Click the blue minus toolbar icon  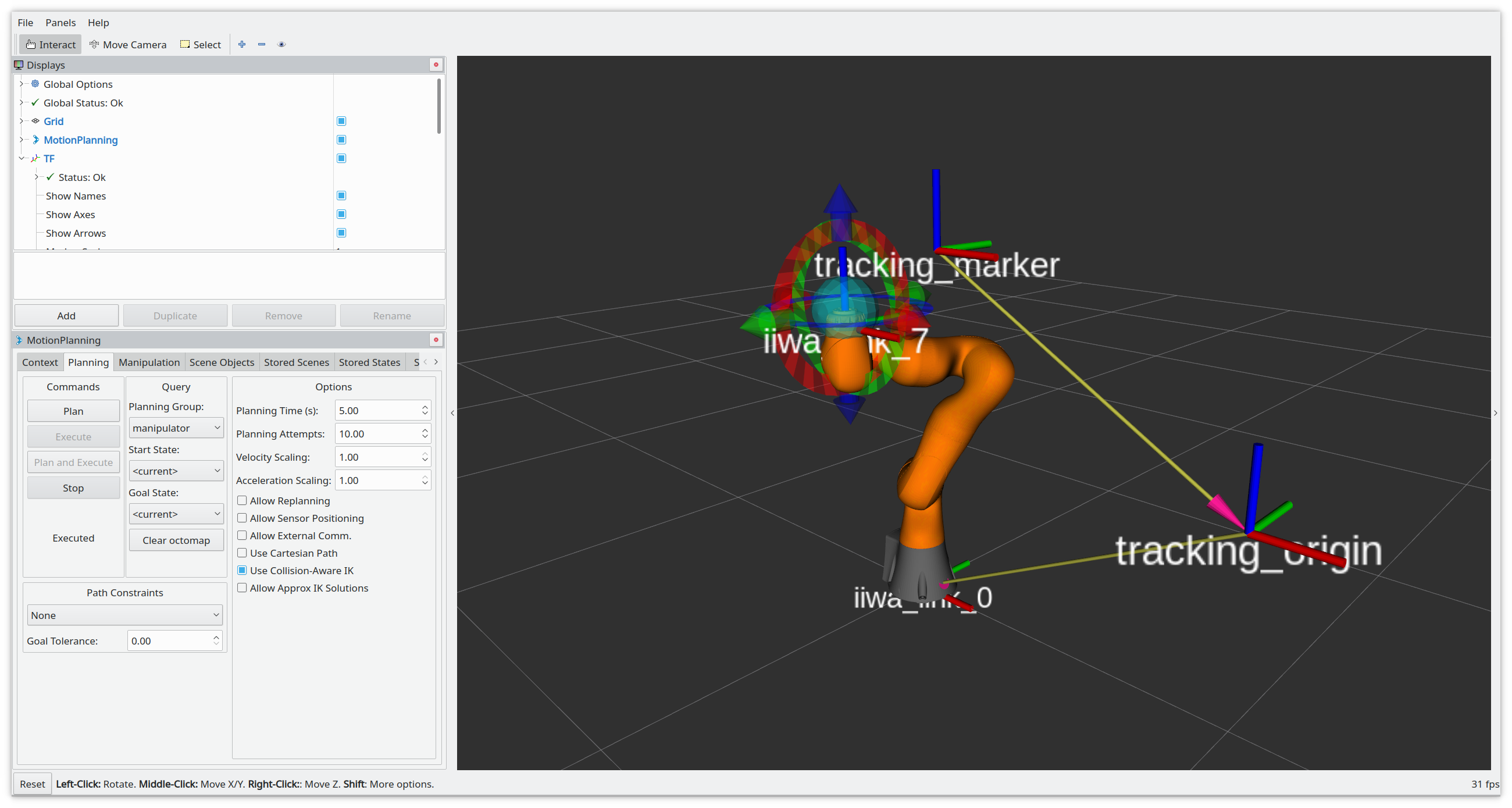262,45
